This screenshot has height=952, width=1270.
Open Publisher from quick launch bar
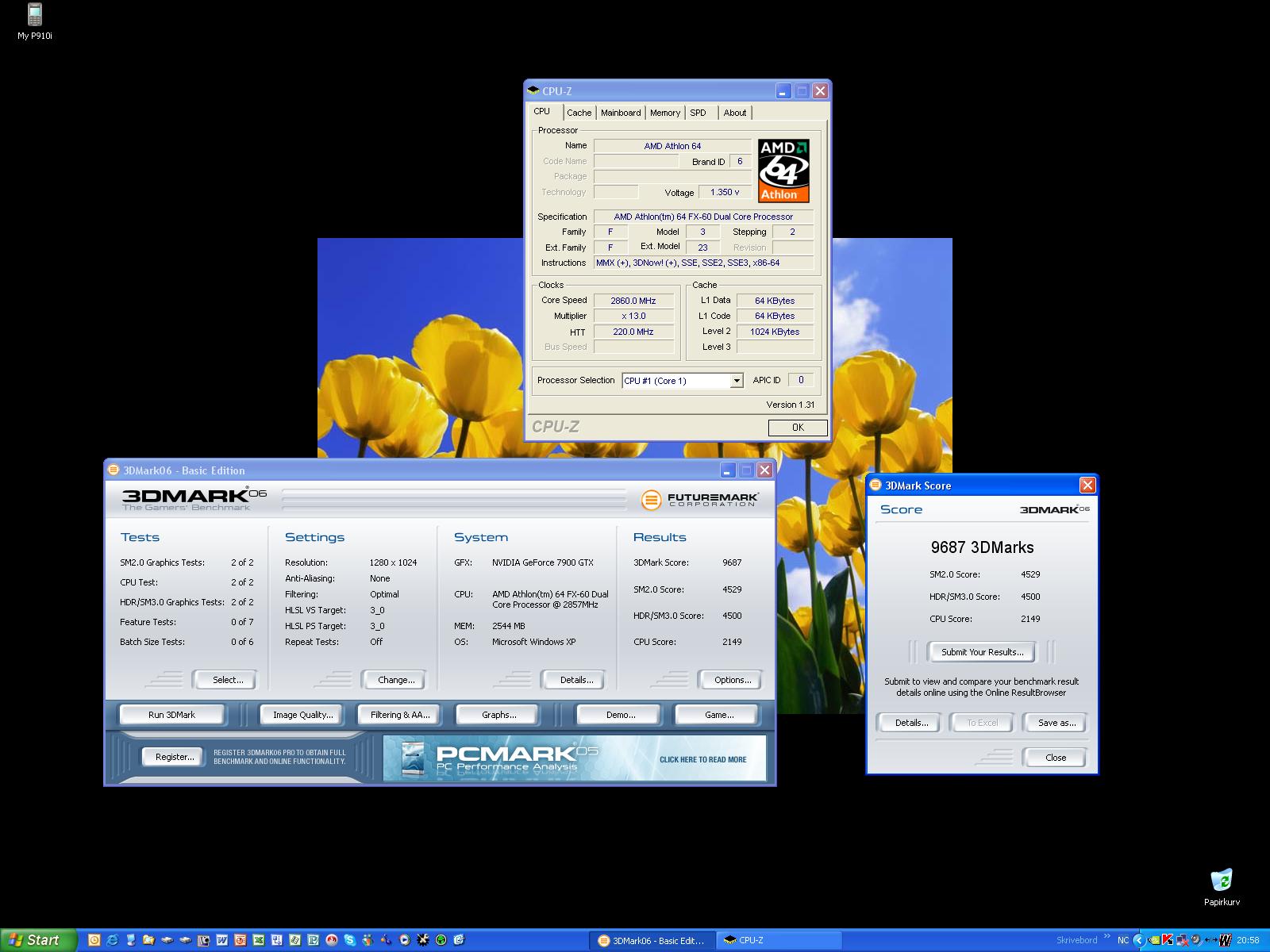click(x=314, y=940)
